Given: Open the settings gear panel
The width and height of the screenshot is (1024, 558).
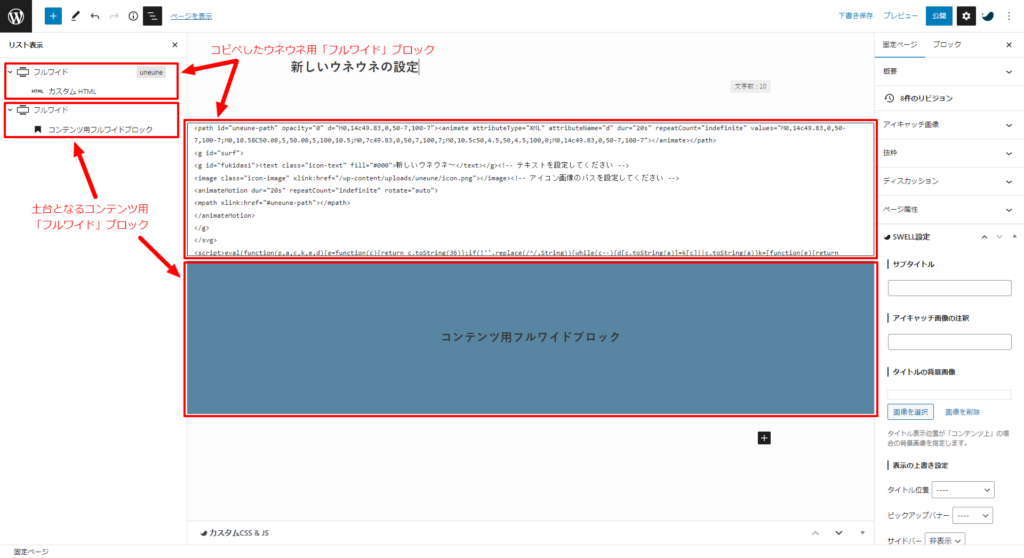Looking at the screenshot, I should pos(966,16).
